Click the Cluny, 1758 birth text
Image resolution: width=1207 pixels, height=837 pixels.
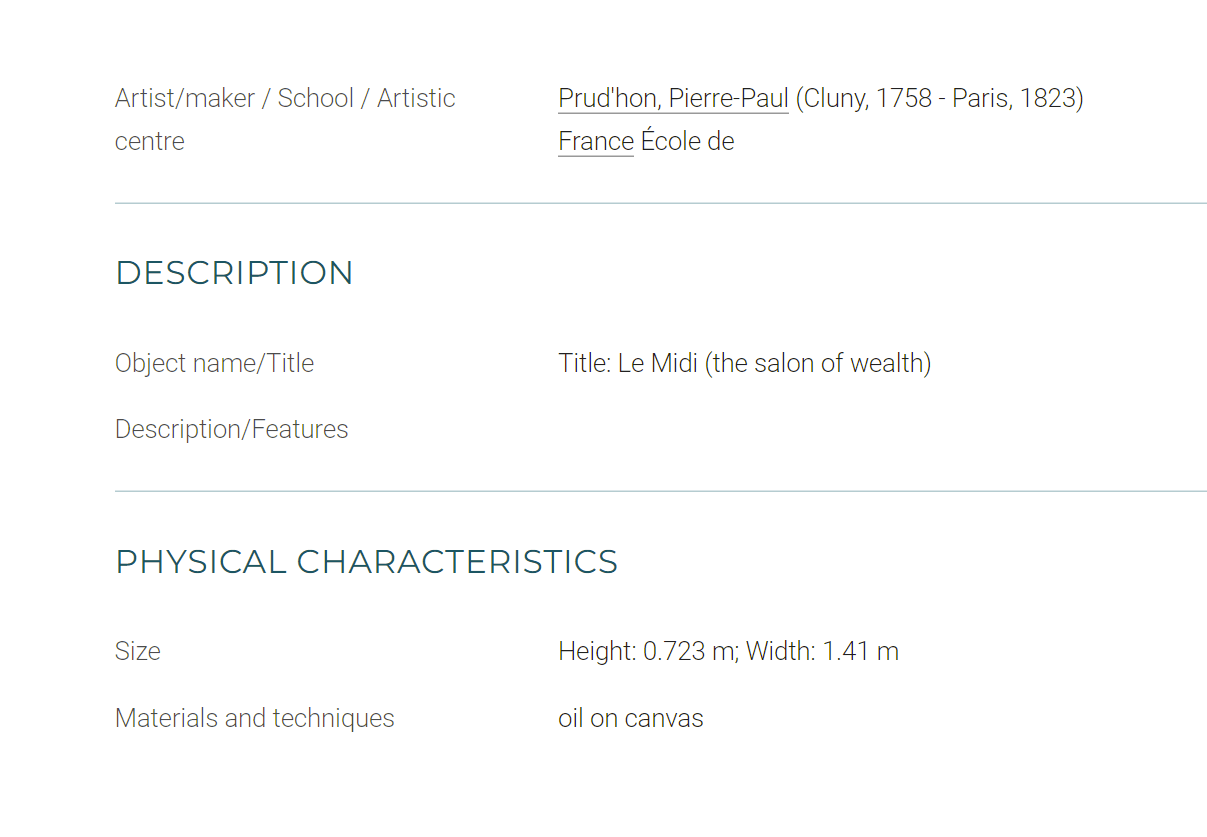pyautogui.click(x=868, y=98)
